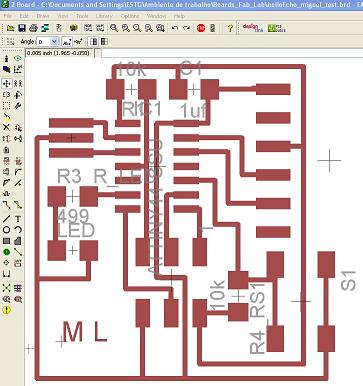Click the Redraw magnifier icon
Viewport: 363px width, 386px height.
pyautogui.click(x=149, y=28)
